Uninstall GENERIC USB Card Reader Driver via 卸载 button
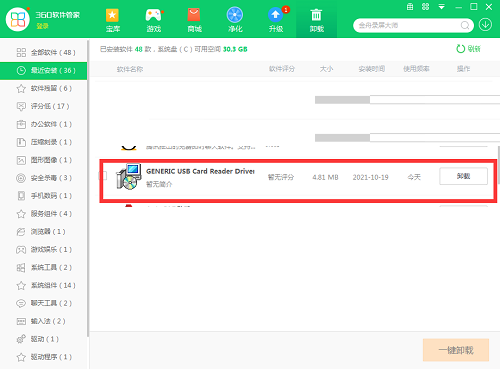Image resolution: width=500 pixels, height=369 pixels. (x=463, y=176)
